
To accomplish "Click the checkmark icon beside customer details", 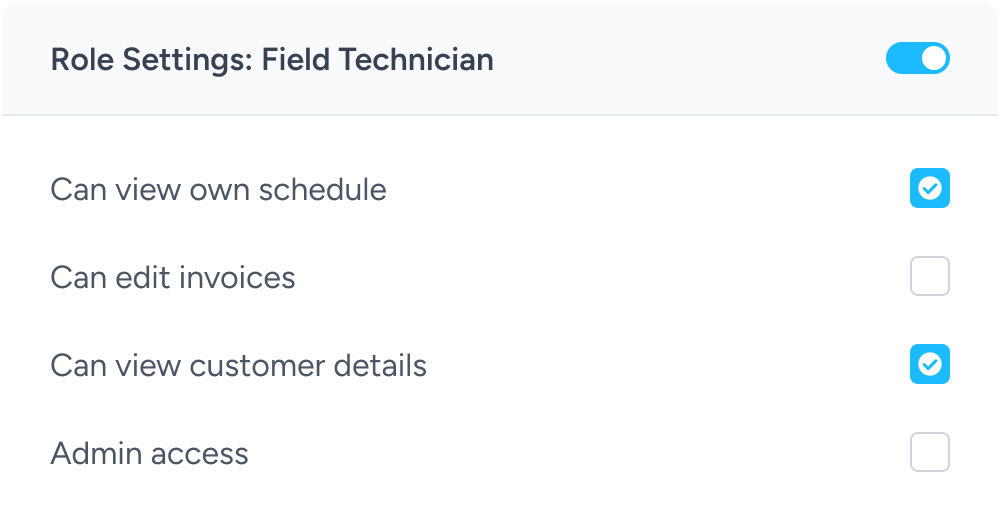I will pos(930,364).
